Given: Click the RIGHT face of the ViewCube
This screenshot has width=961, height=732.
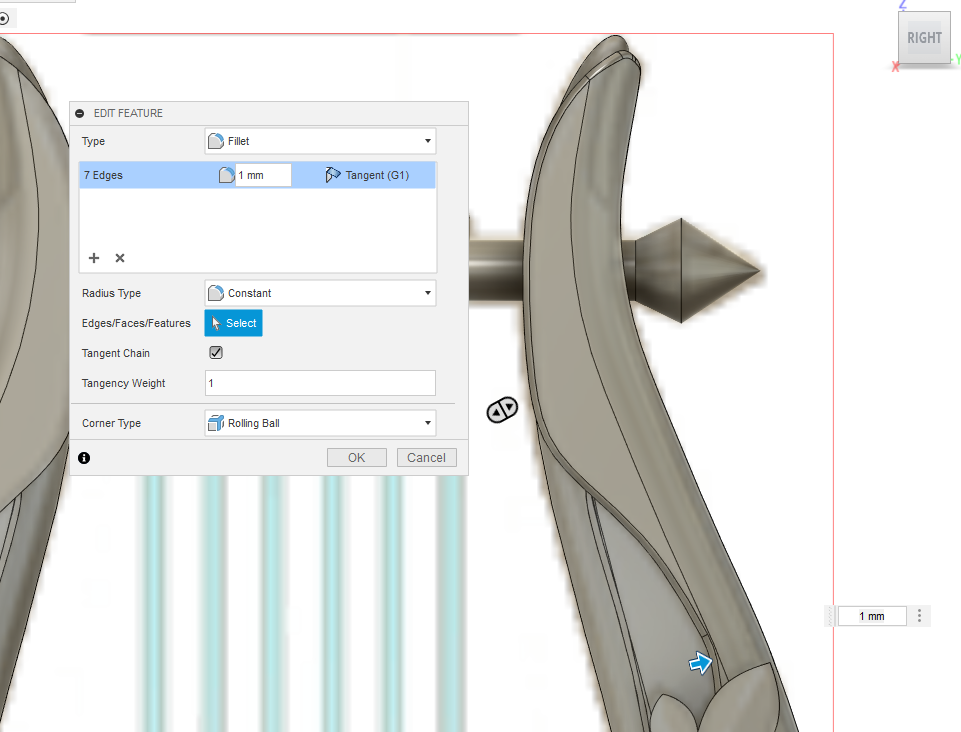Looking at the screenshot, I should tap(924, 38).
